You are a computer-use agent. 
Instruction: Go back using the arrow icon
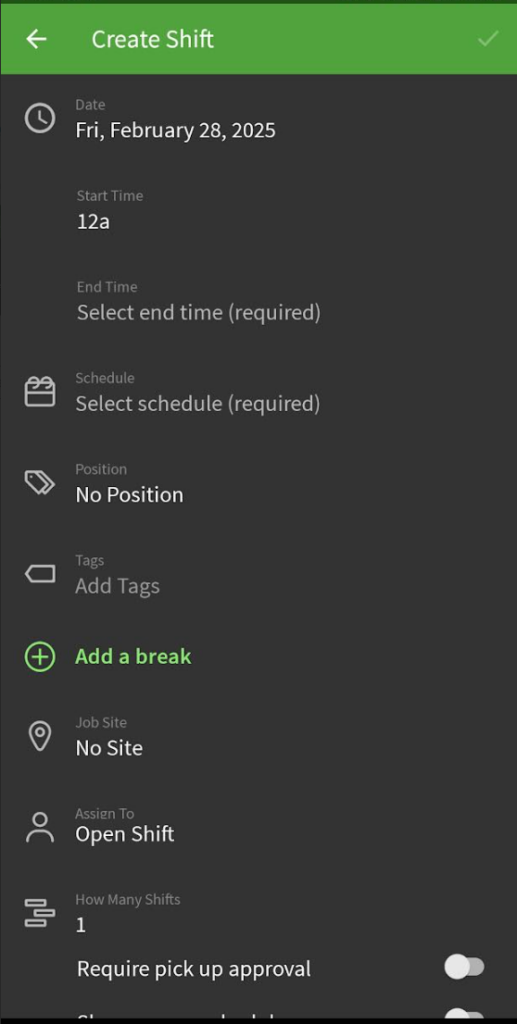[x=37, y=39]
